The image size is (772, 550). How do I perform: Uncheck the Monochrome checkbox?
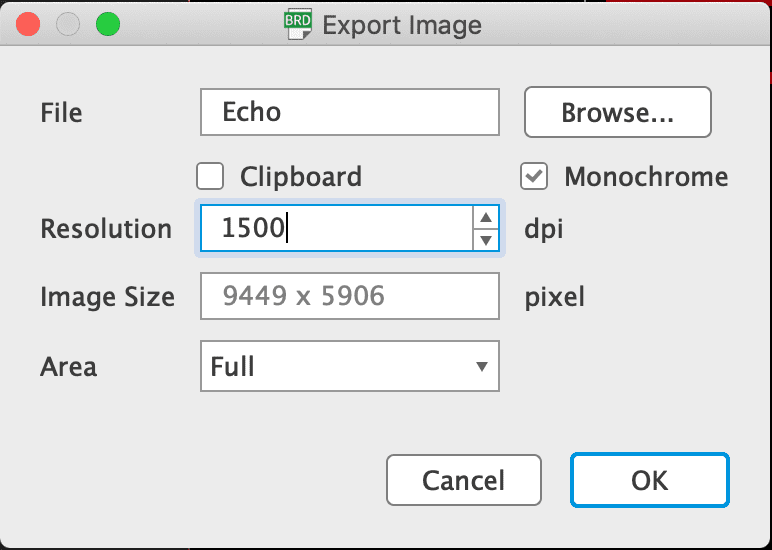pos(535,177)
